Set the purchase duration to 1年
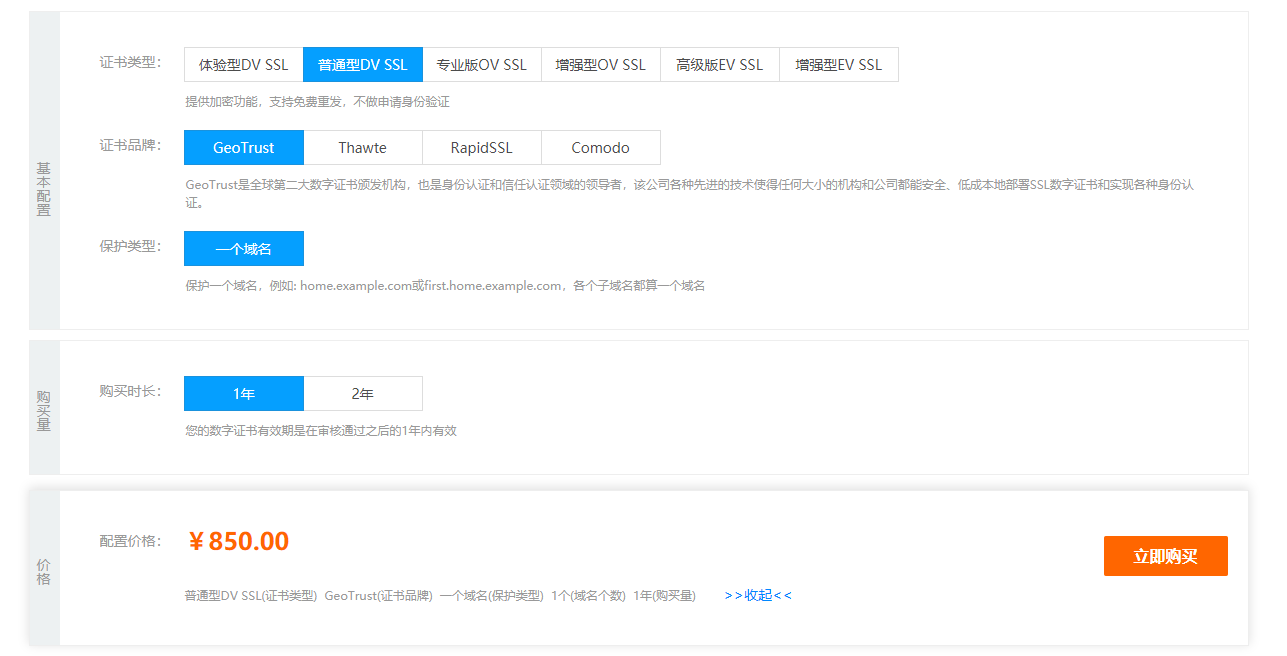This screenshot has height=656, width=1287. (x=243, y=394)
